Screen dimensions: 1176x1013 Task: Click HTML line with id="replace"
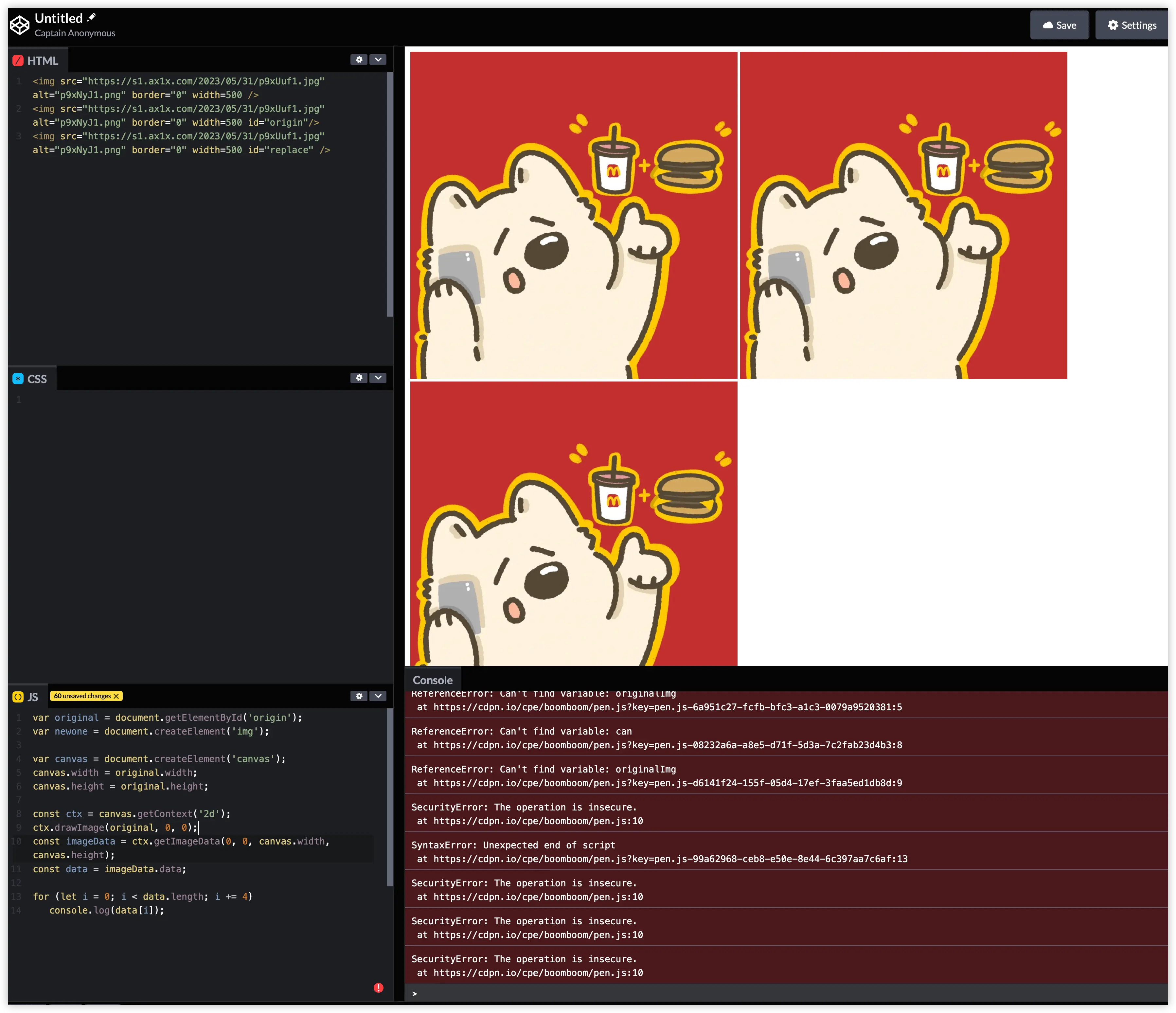coord(181,143)
